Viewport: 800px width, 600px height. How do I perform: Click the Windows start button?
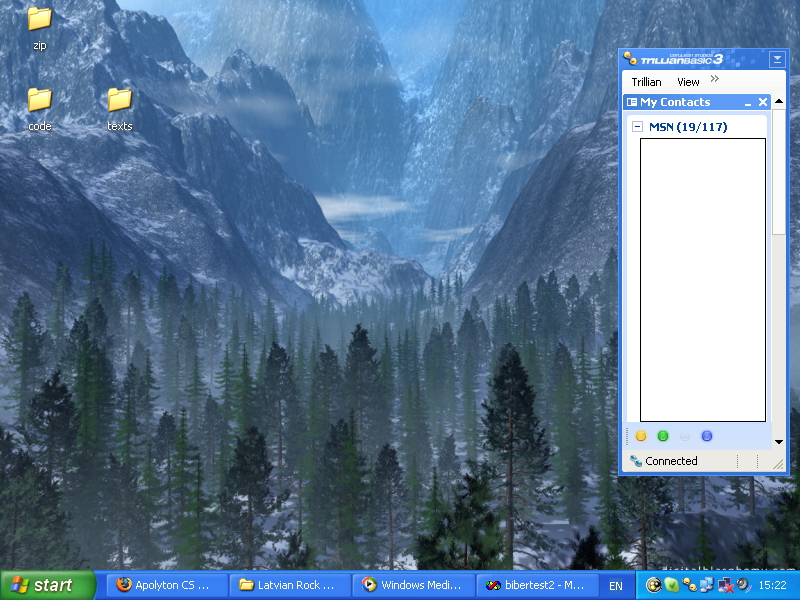47,585
